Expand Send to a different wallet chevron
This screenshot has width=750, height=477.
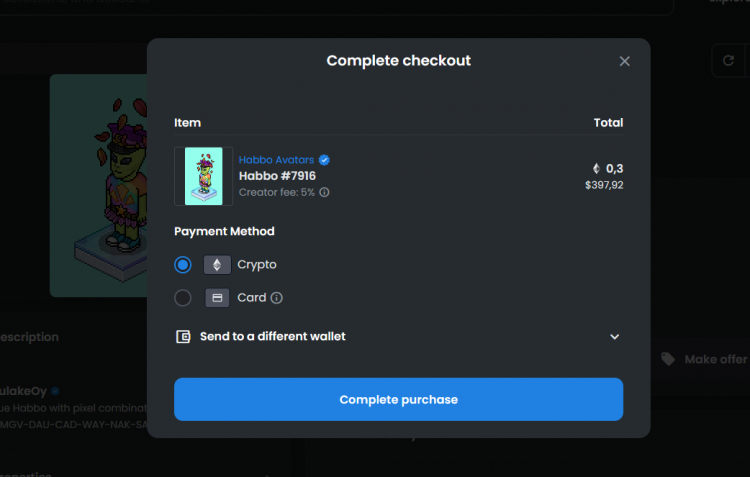tap(615, 337)
